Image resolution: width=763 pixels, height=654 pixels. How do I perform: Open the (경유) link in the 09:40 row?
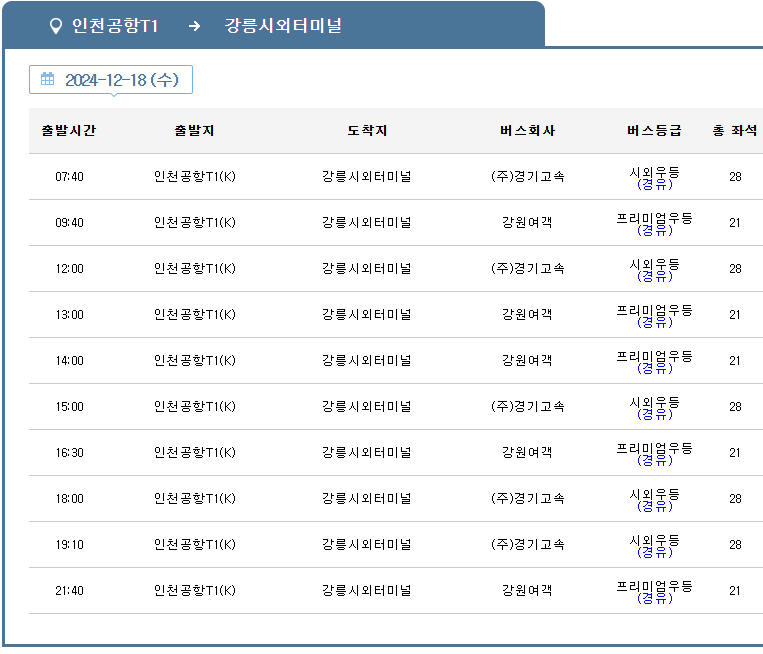(654, 230)
